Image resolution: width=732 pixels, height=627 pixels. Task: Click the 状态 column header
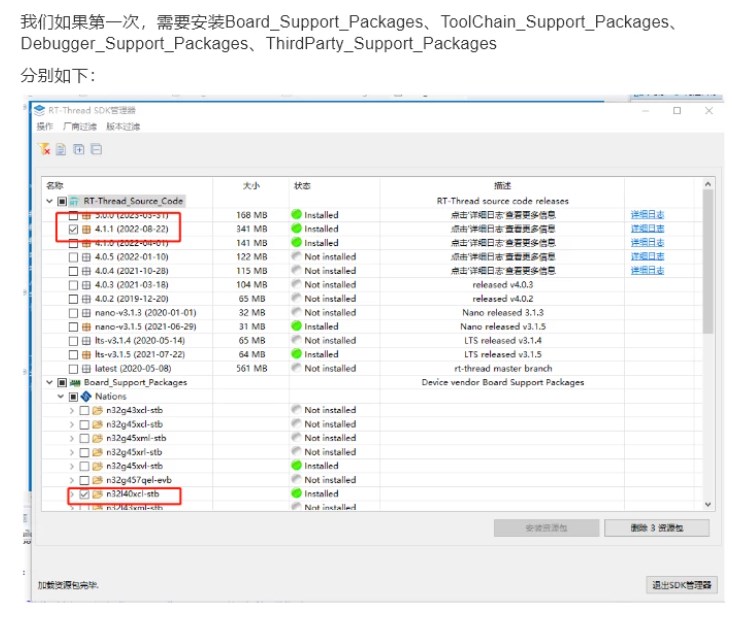(302, 186)
